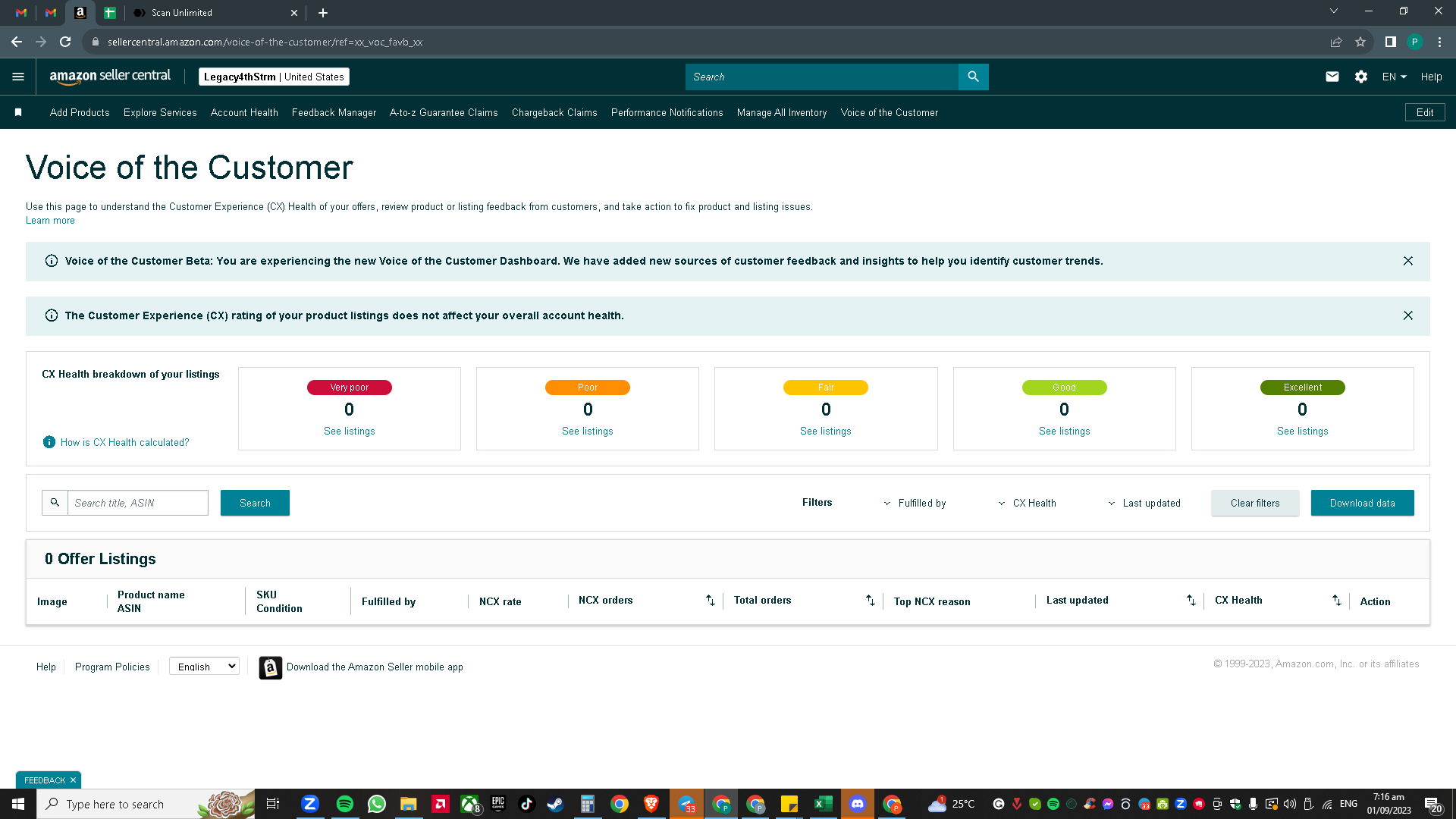Click the teal Search button for listings
Screen dimensions: 1456x819
[255, 503]
